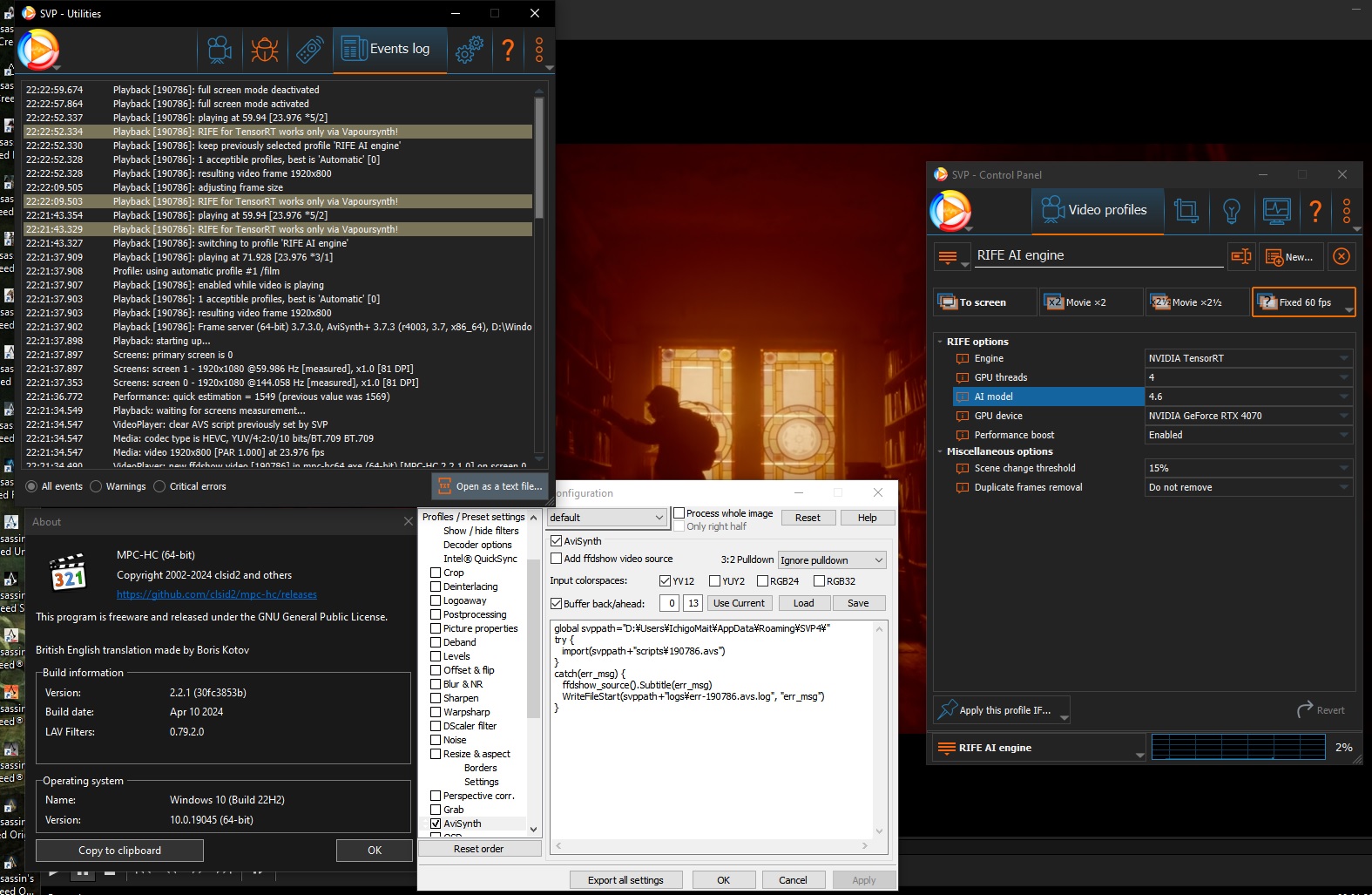
Task: Select the Warnings radio button
Action: (97, 486)
